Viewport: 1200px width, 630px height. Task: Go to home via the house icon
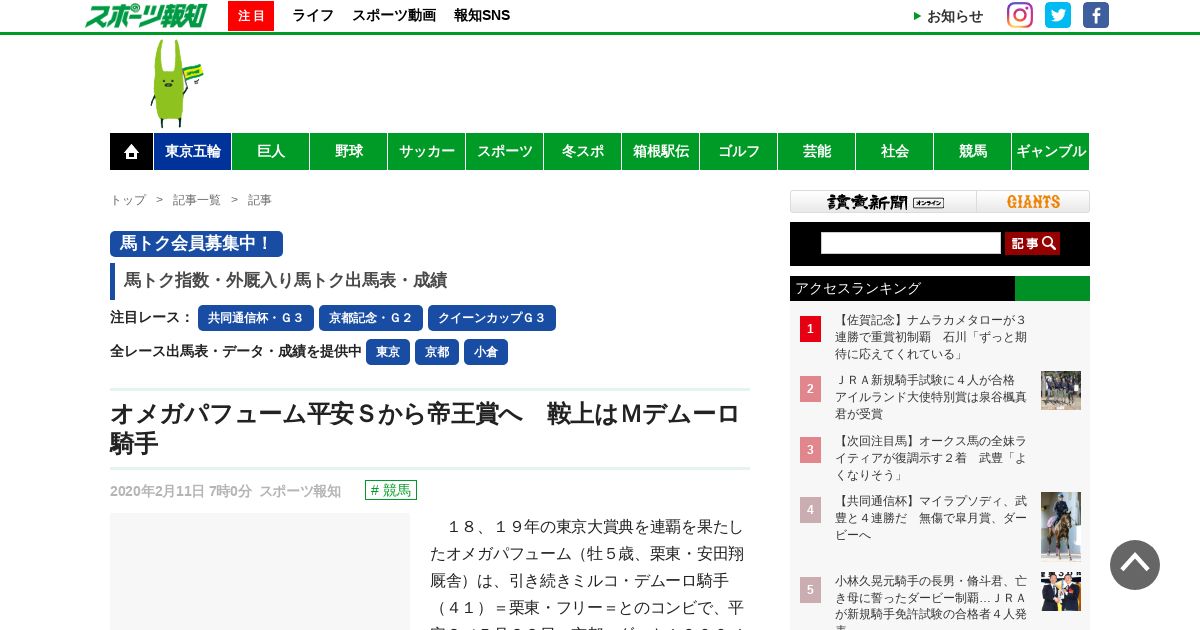tap(131, 151)
